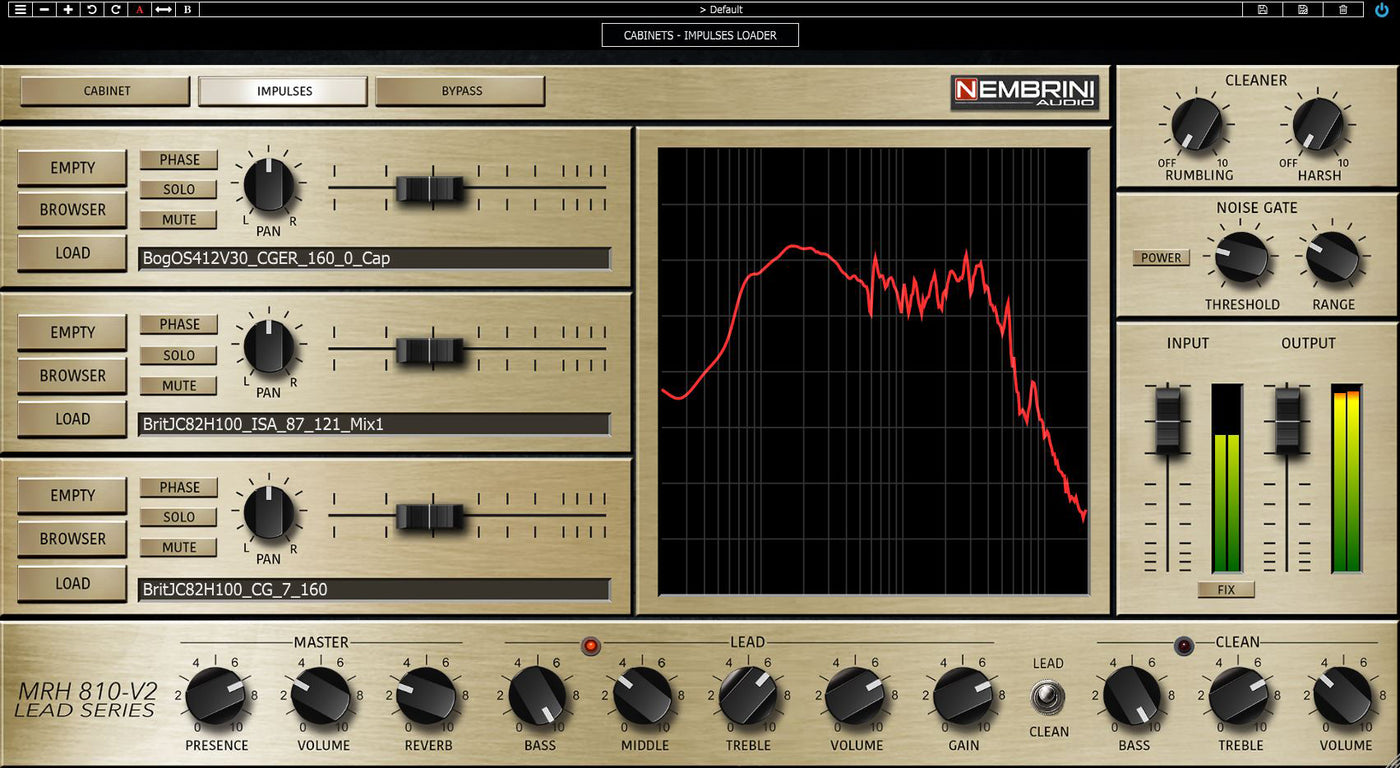This screenshot has height=768, width=1400.
Task: Toggle PHASE on the BritJC82H100_ISA slot
Action: click(x=179, y=325)
